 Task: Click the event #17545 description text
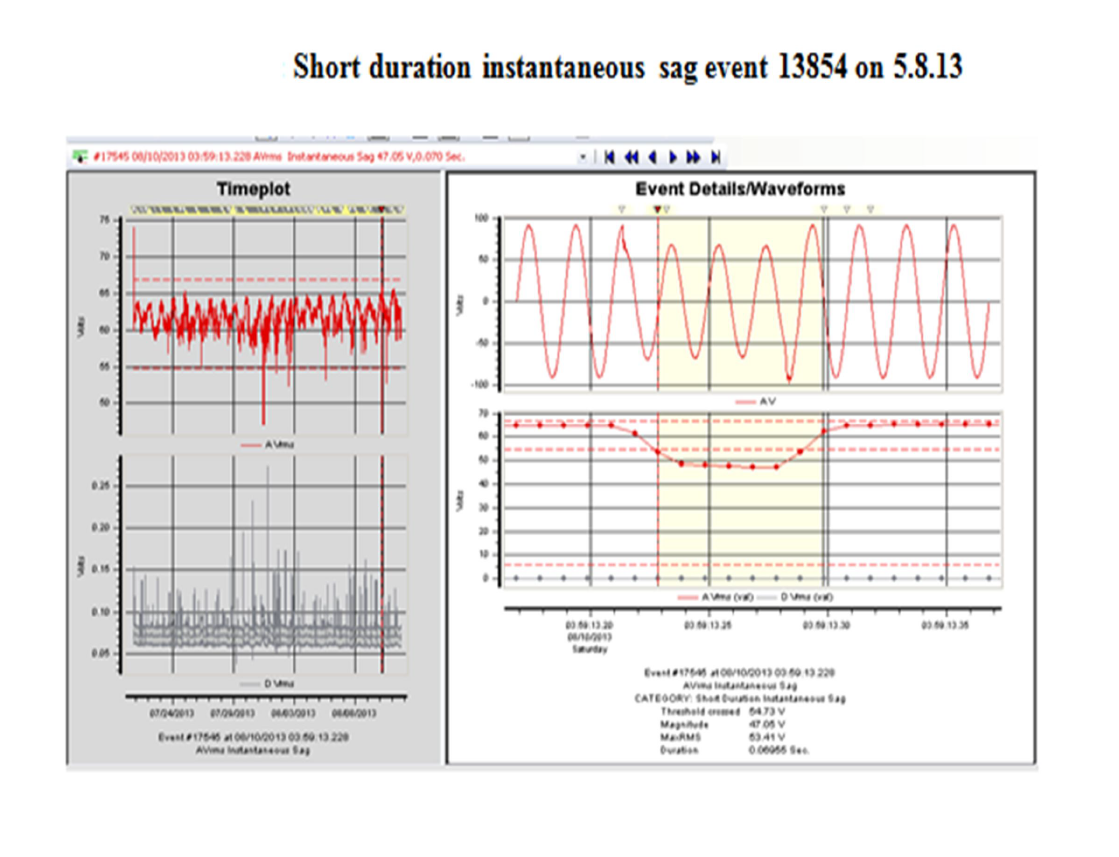coord(740,672)
